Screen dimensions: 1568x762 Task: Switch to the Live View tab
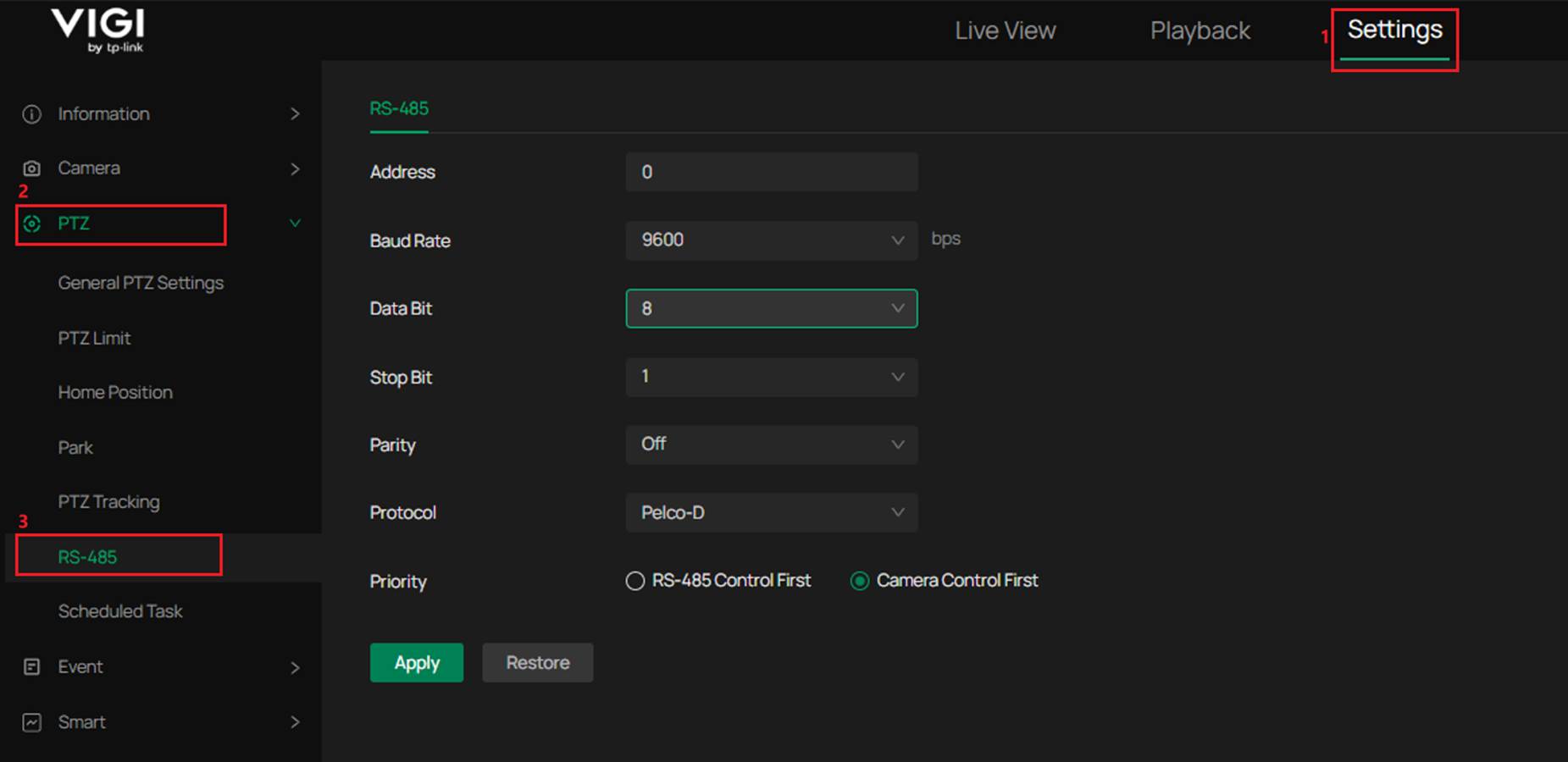pyautogui.click(x=1005, y=30)
